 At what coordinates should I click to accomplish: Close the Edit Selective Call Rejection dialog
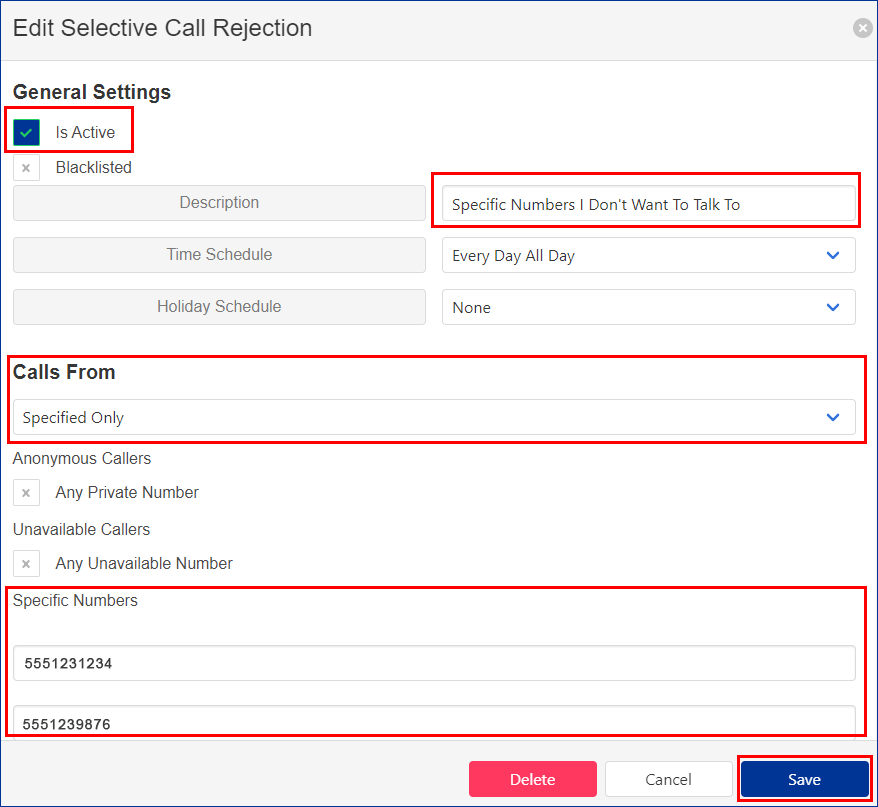point(862,29)
